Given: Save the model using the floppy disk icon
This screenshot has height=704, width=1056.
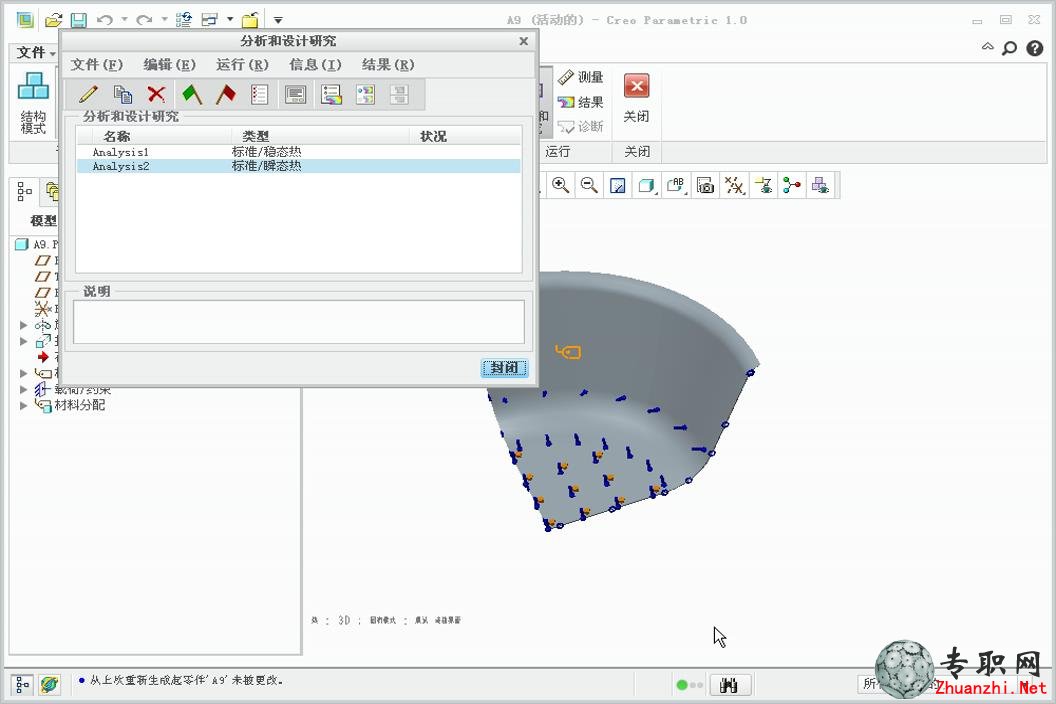Looking at the screenshot, I should click(x=79, y=20).
